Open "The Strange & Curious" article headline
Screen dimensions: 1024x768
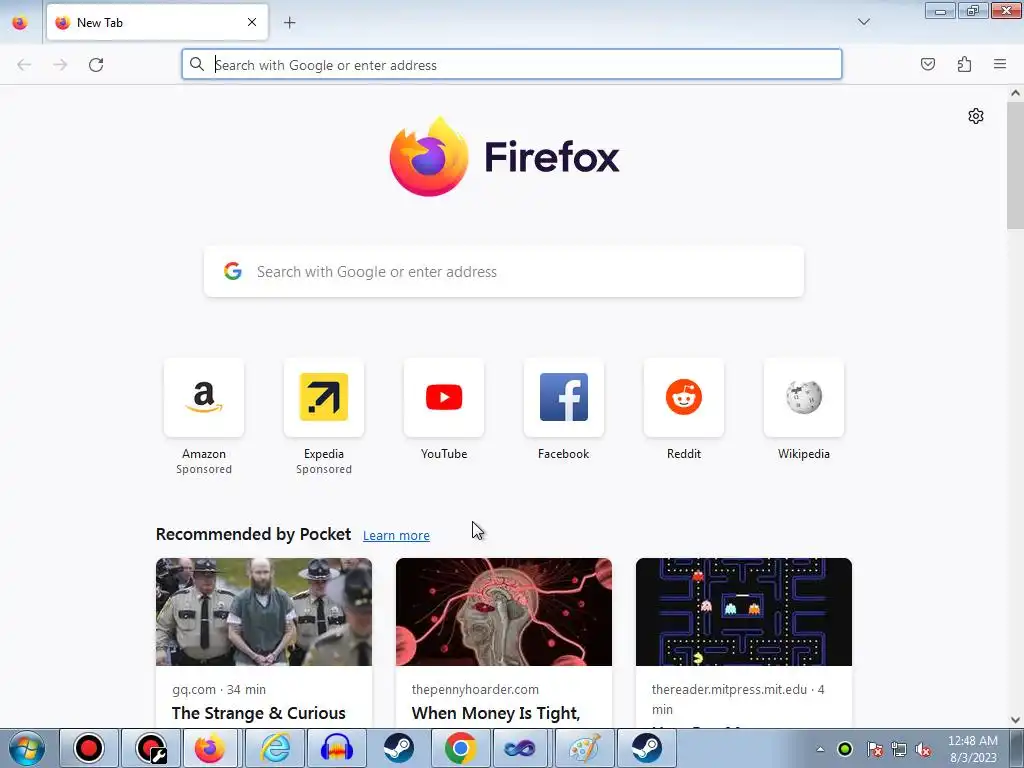pos(259,713)
